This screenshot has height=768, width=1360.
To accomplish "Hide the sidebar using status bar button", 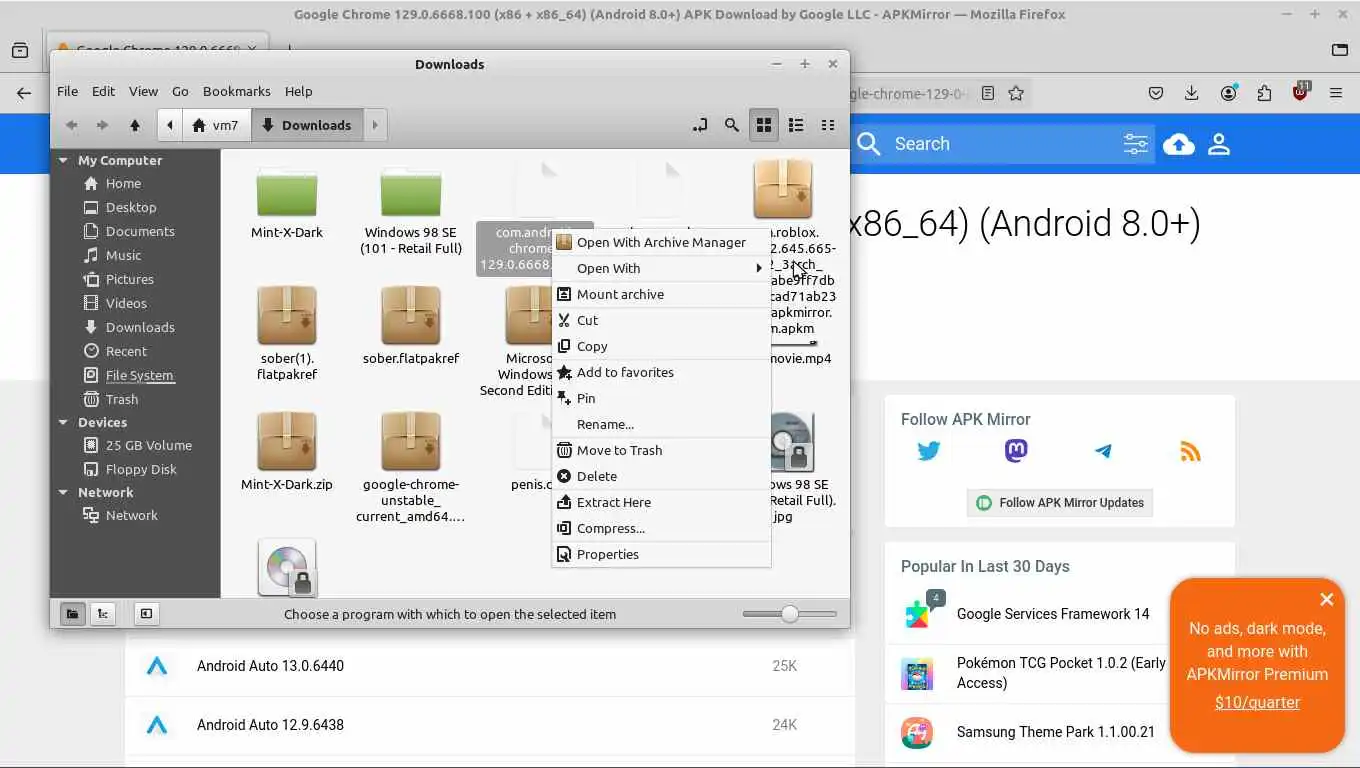I will [x=146, y=614].
